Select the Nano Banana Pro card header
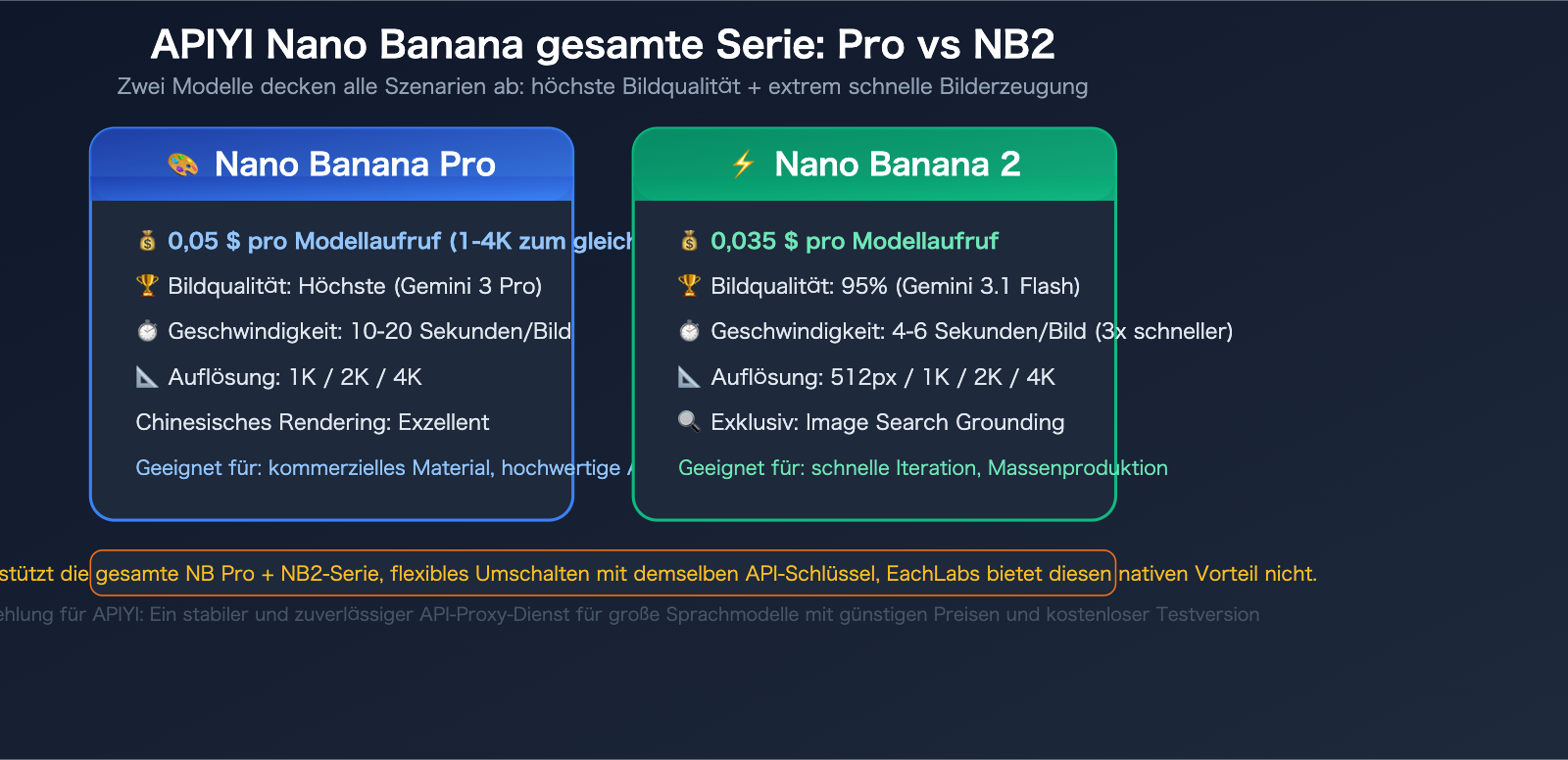1568x760 pixels. 331,165
